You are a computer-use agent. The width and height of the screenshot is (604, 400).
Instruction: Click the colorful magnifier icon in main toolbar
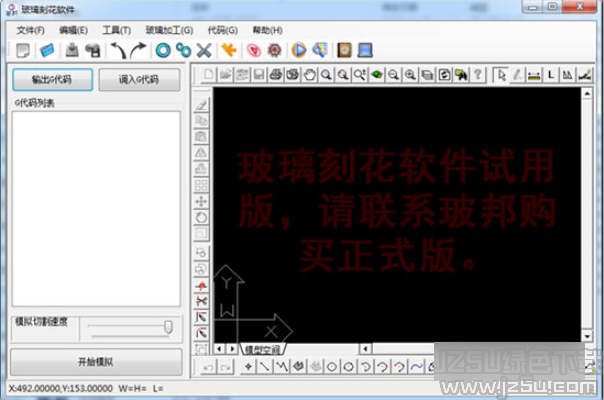(x=320, y=50)
